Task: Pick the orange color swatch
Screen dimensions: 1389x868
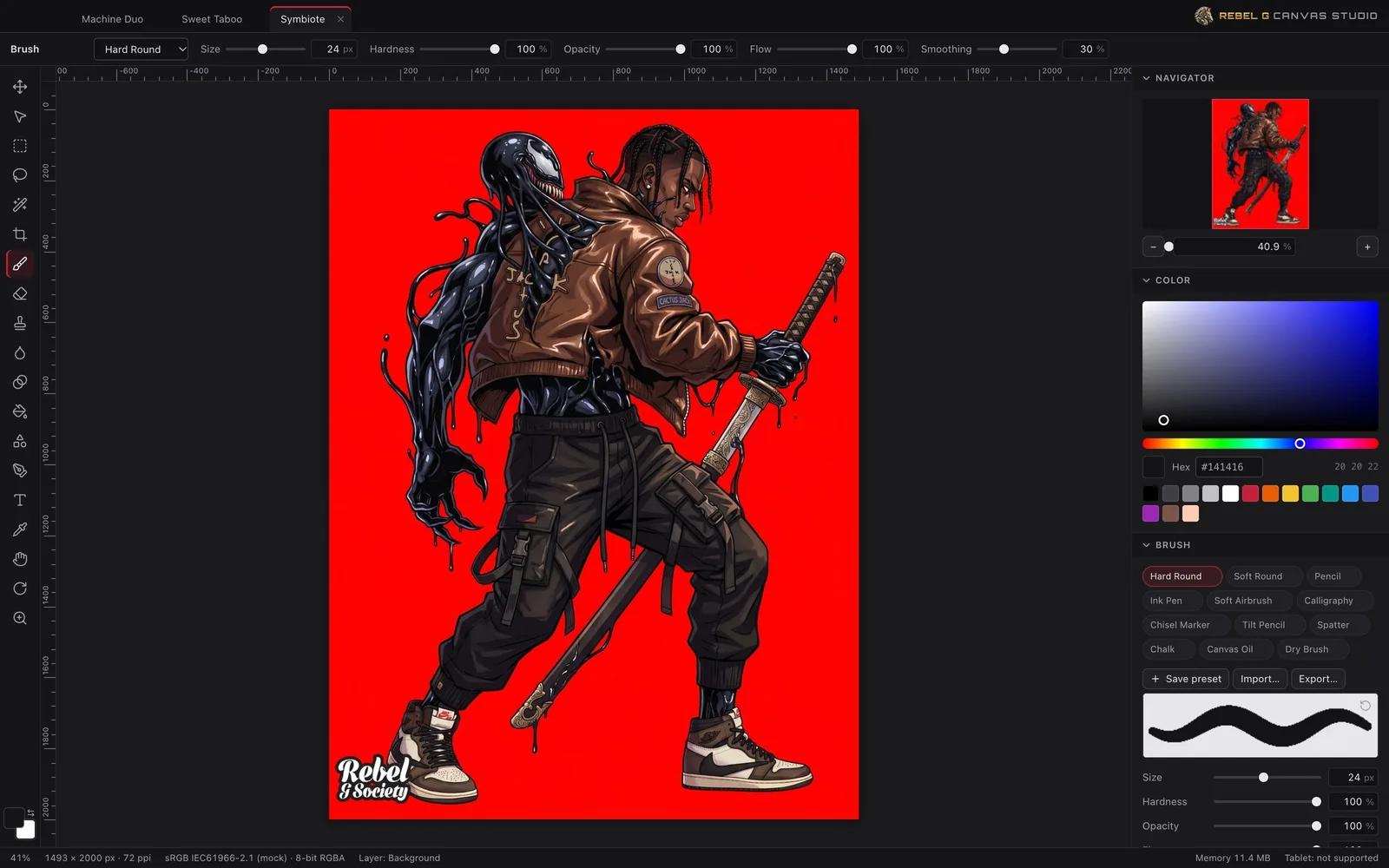Action: (x=1270, y=494)
